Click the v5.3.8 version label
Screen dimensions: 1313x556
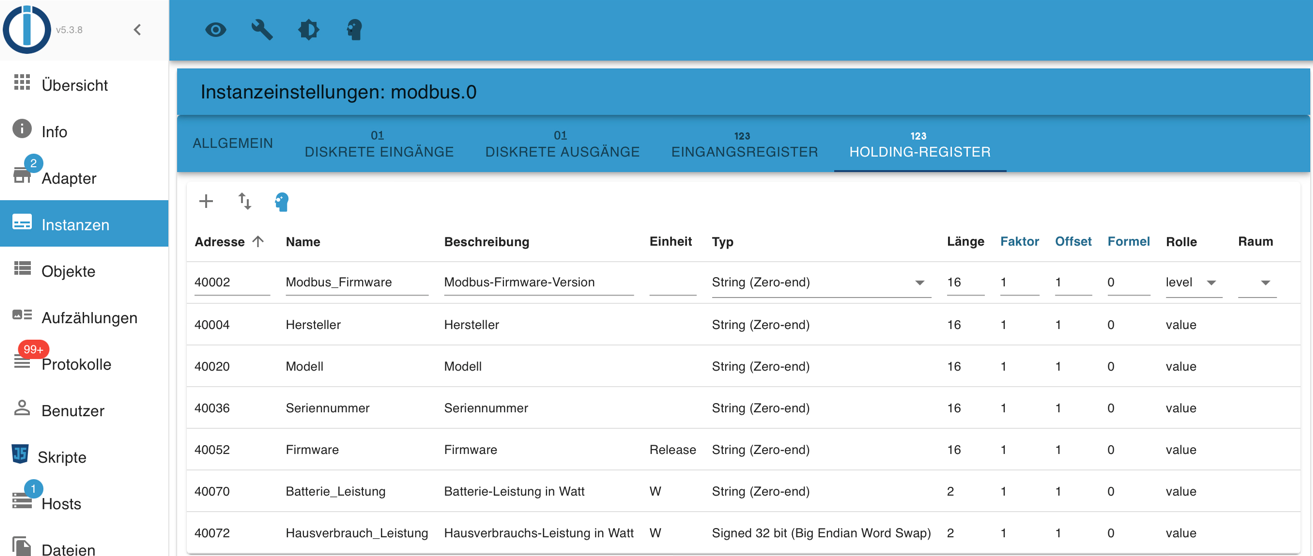coord(69,30)
